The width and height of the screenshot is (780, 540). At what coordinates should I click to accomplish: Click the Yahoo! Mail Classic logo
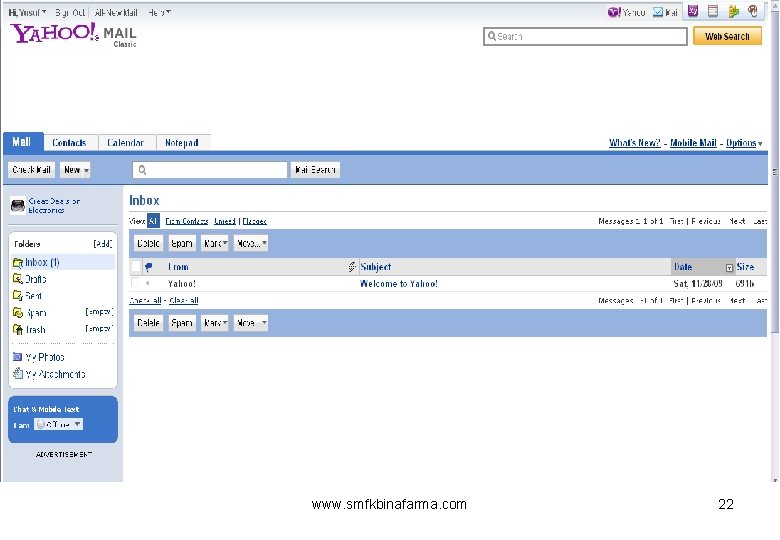tap(74, 34)
